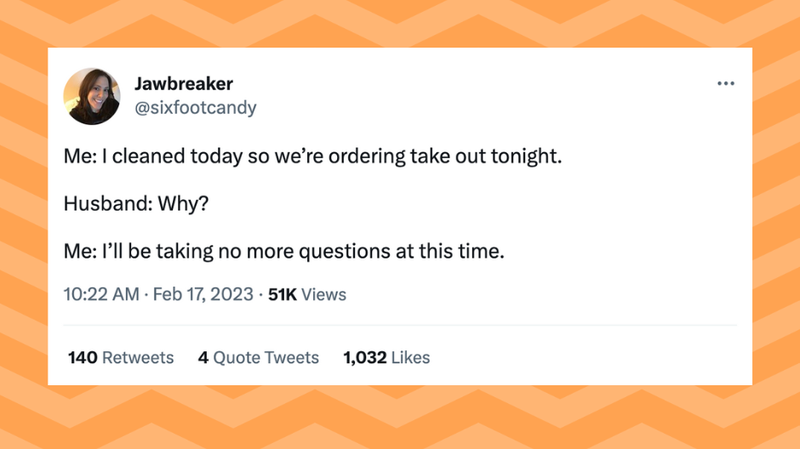The image size is (800, 449).
Task: Show who liked via Likes label
Action: coord(411,358)
